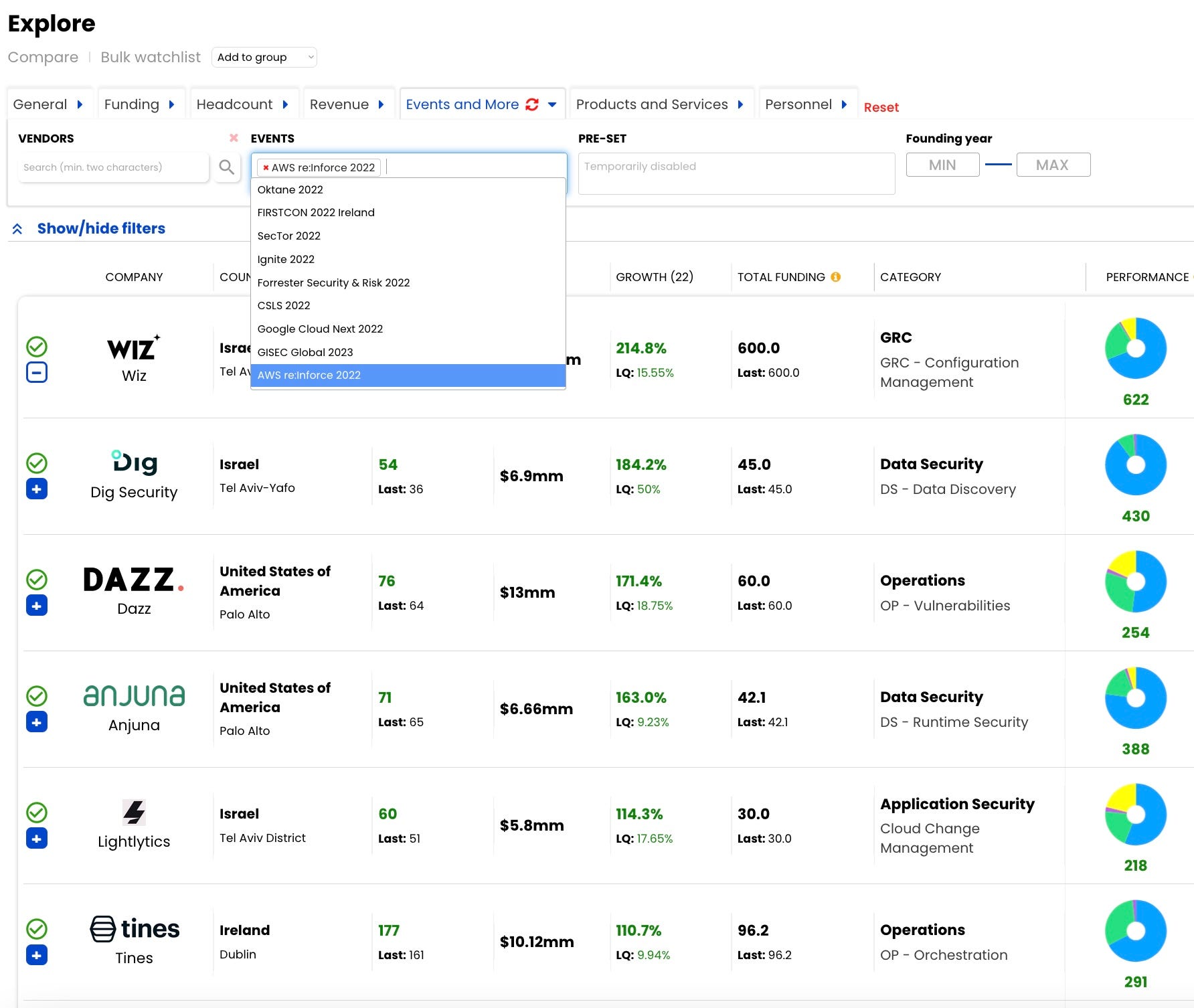
Task: Choose GISEC Global 2023 event
Action: tap(408, 352)
